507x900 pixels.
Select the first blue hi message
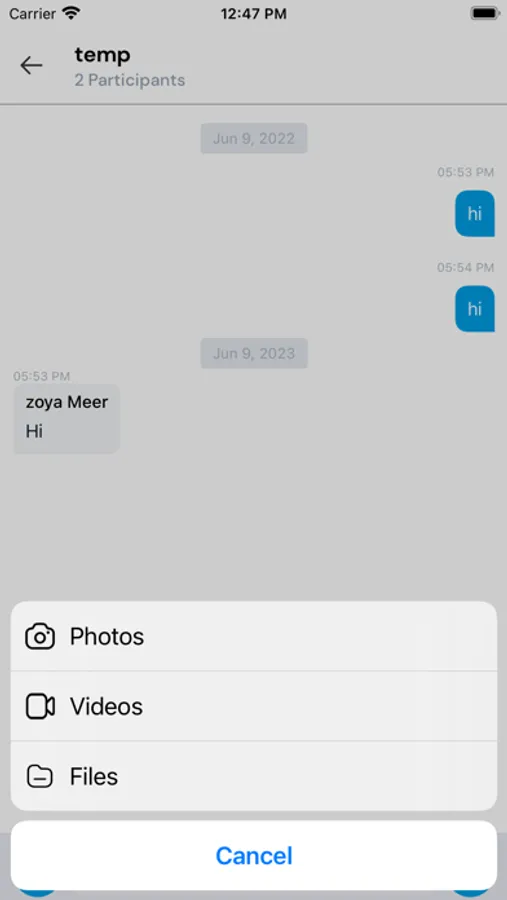coord(475,214)
